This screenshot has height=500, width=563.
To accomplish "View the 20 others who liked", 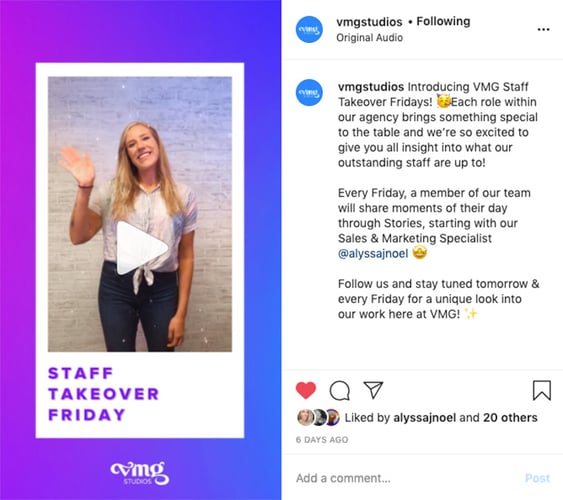I will pyautogui.click(x=510, y=418).
